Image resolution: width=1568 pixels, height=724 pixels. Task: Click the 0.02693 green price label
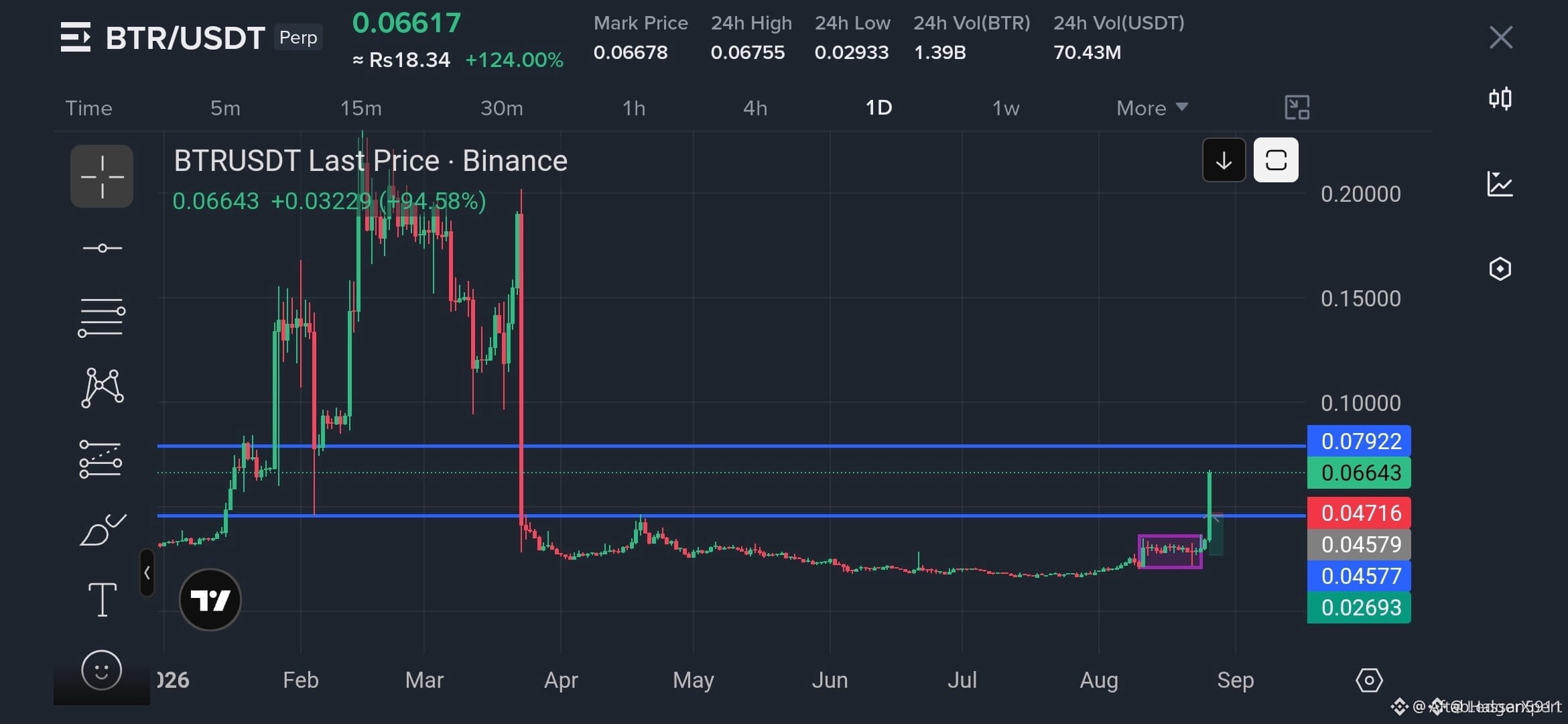tap(1359, 607)
